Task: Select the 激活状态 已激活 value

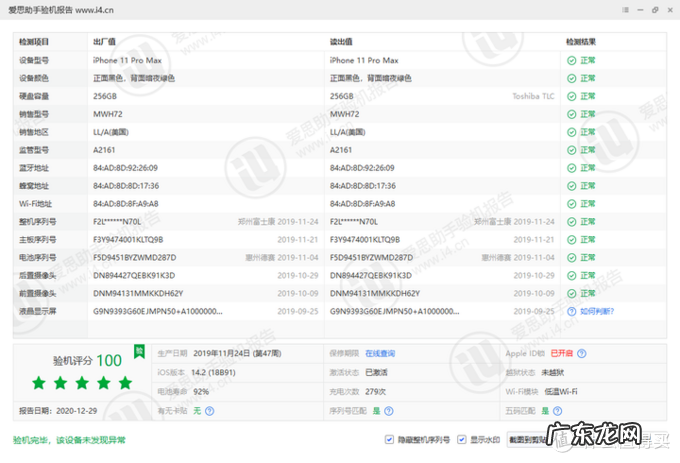Action: pyautogui.click(x=376, y=372)
